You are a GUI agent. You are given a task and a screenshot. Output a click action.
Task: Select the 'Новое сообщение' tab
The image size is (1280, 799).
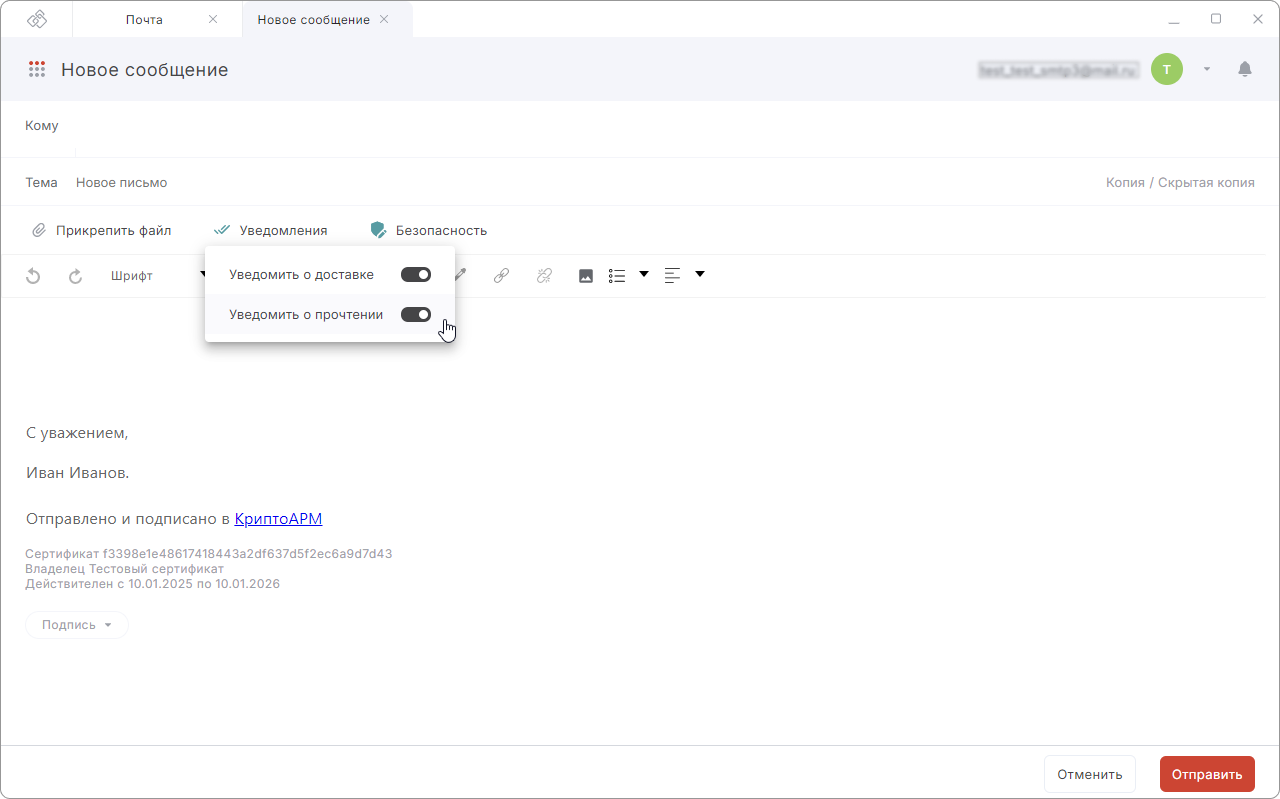[313, 19]
